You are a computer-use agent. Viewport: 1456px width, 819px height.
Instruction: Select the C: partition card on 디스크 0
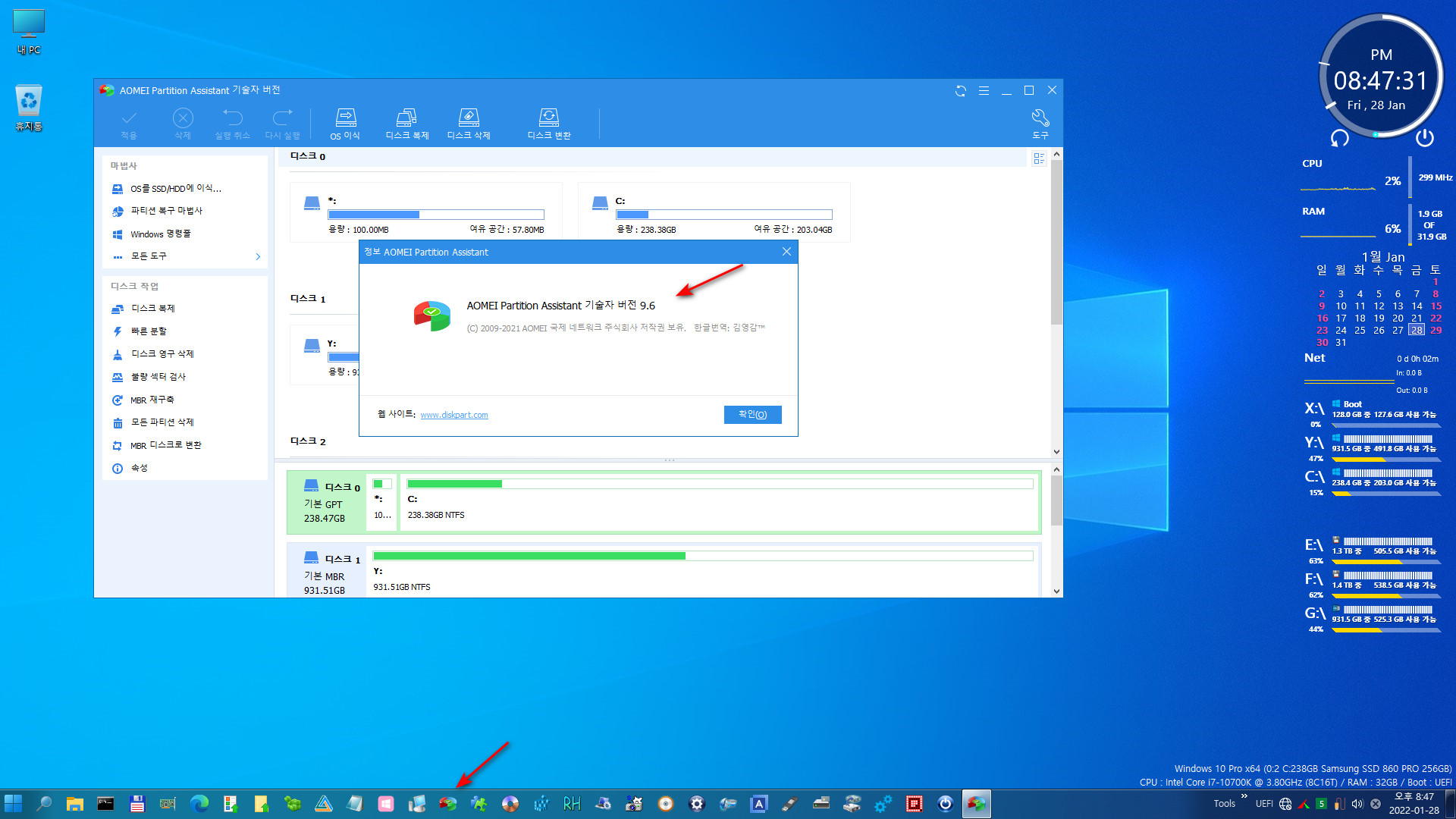pyautogui.click(x=714, y=212)
